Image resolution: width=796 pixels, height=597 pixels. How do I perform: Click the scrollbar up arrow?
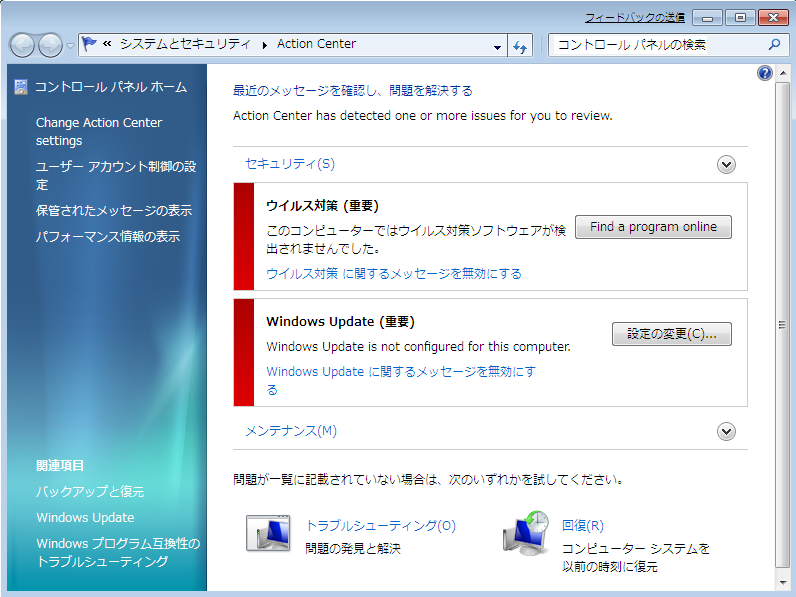pyautogui.click(x=782, y=74)
